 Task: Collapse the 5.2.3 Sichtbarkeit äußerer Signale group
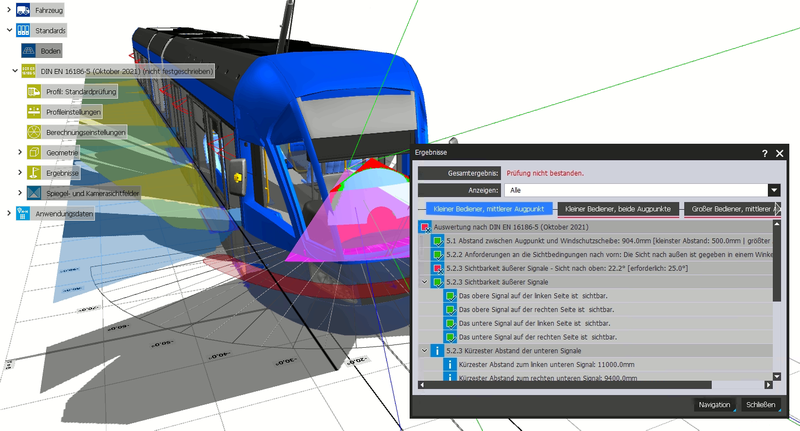pyautogui.click(x=424, y=283)
